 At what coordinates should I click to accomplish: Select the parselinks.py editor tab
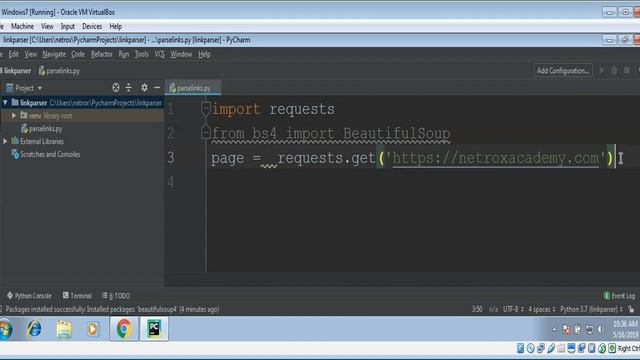pyautogui.click(x=193, y=88)
